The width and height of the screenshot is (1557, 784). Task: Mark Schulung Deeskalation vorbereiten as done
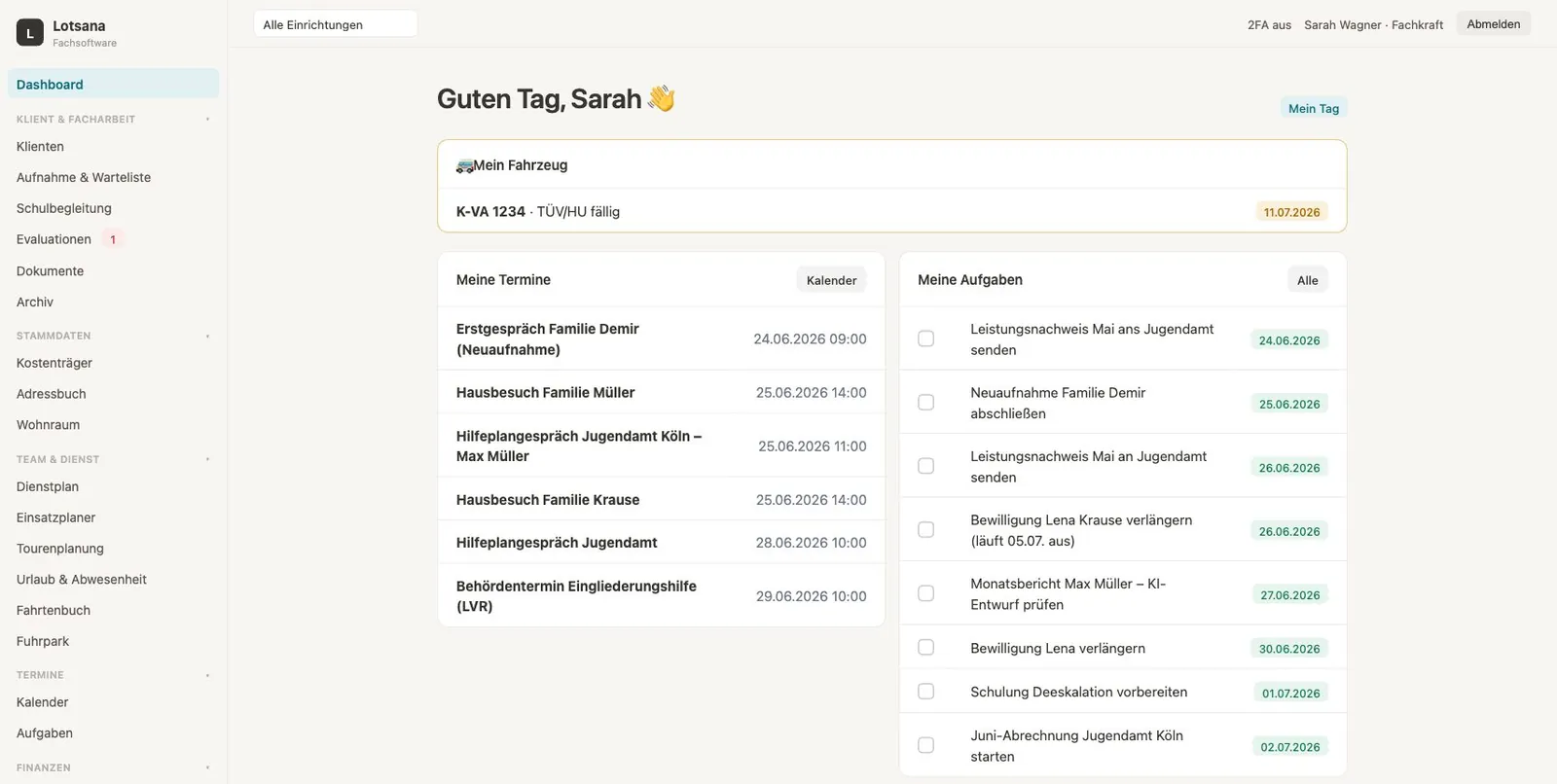tap(926, 692)
